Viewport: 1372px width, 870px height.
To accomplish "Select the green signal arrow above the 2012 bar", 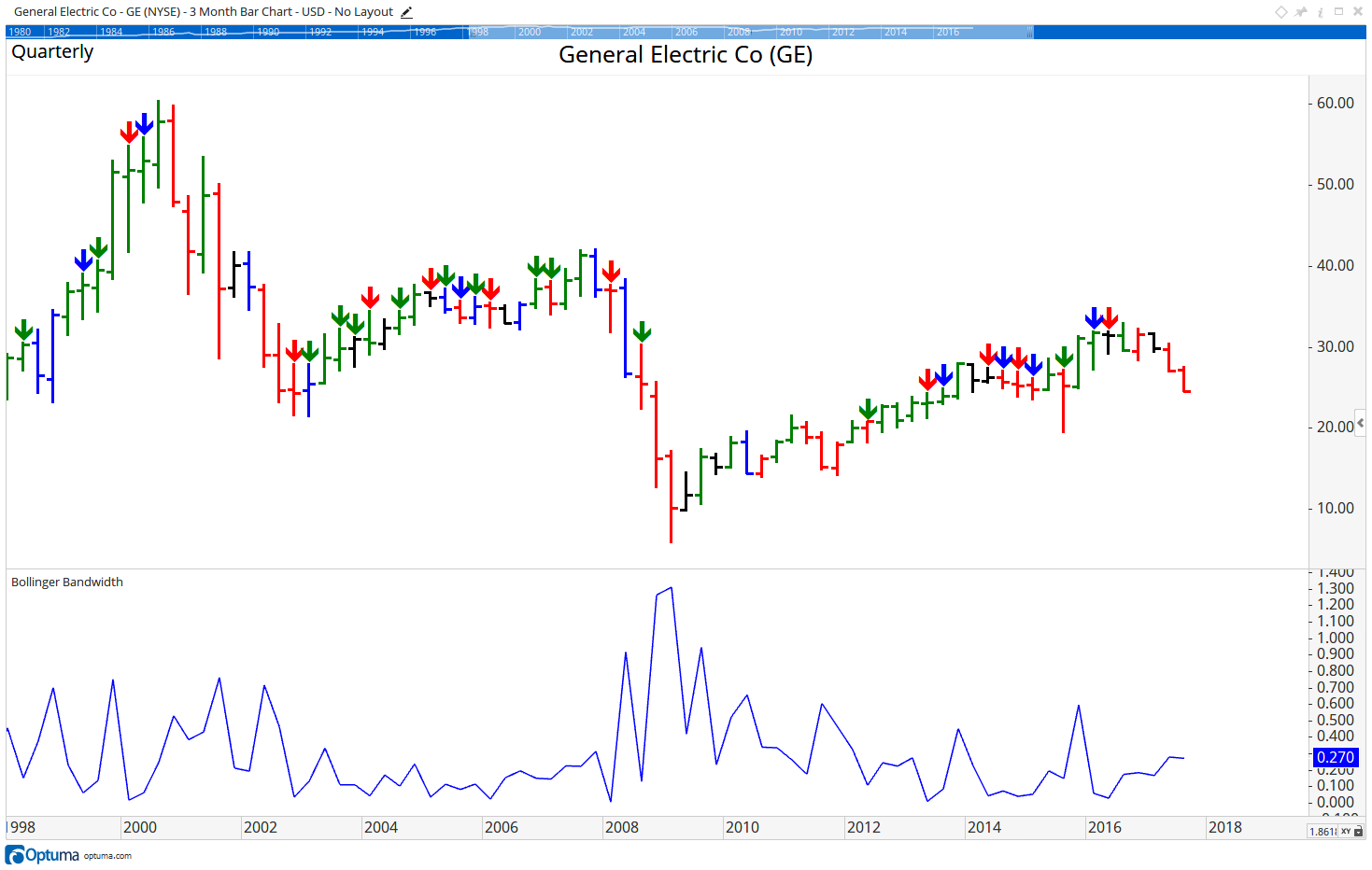I will [x=869, y=410].
